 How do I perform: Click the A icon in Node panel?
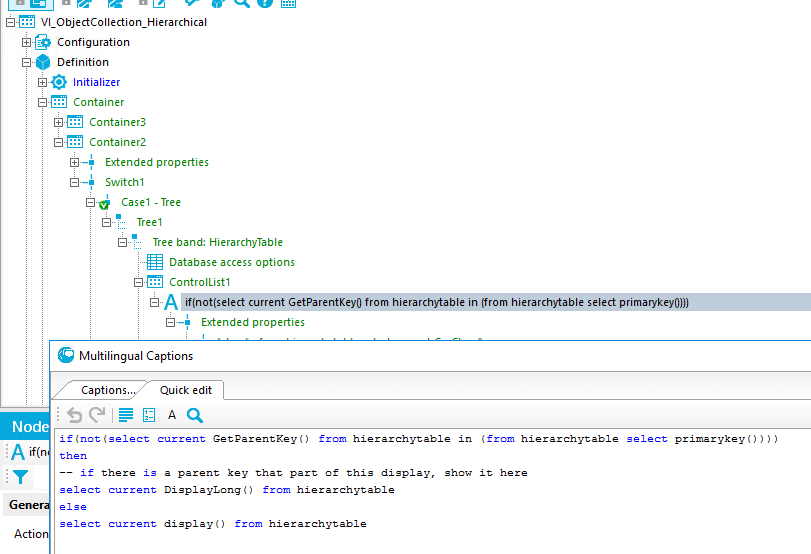[x=18, y=452]
